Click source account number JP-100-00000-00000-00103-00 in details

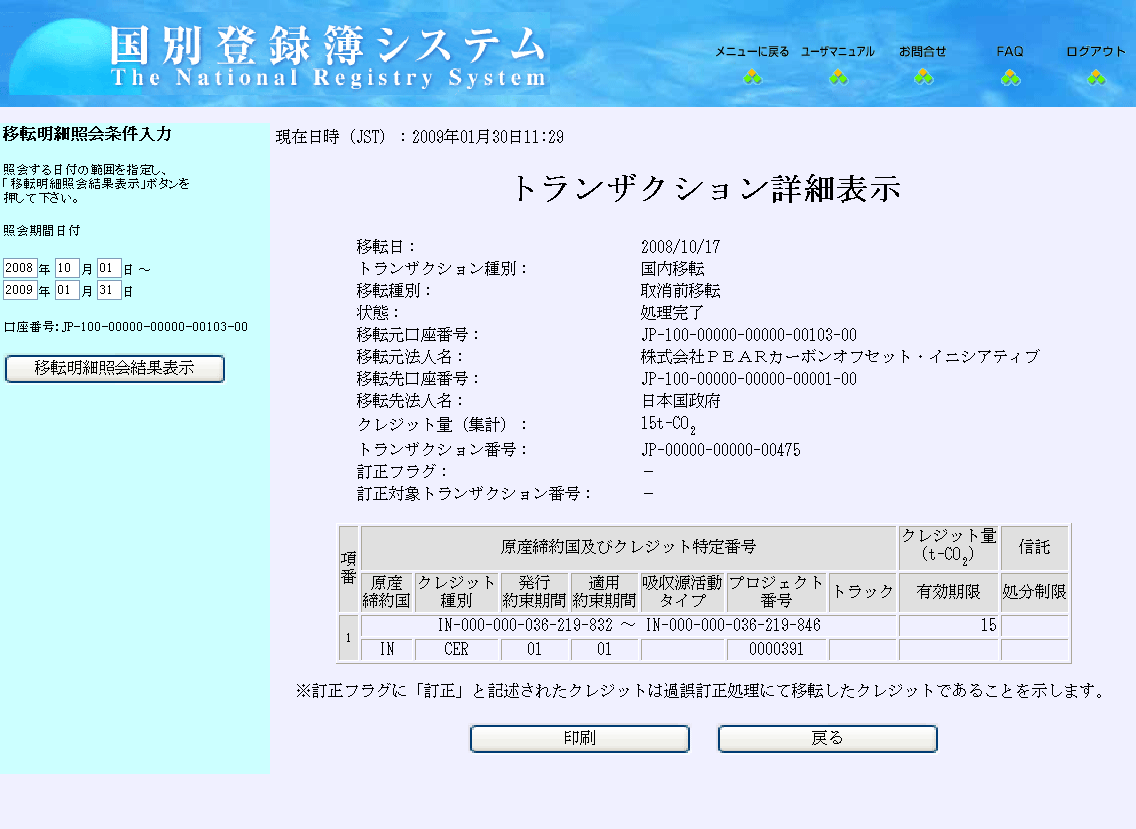coord(748,335)
